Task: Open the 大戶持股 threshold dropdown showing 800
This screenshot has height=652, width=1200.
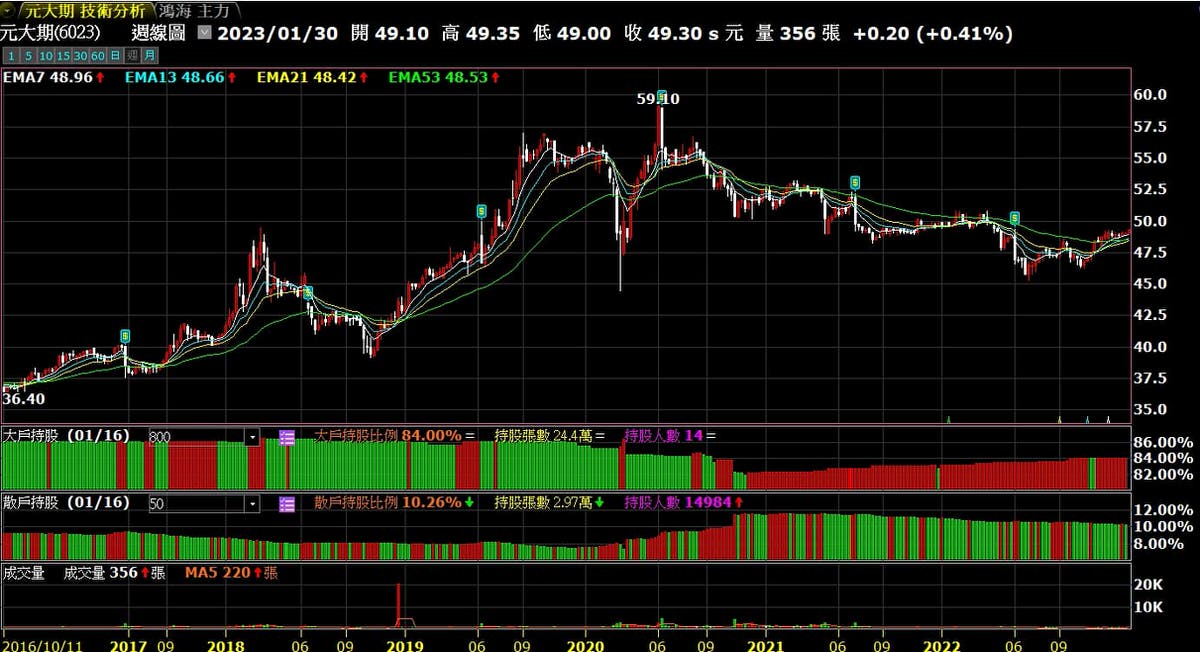Action: pyautogui.click(x=252, y=437)
